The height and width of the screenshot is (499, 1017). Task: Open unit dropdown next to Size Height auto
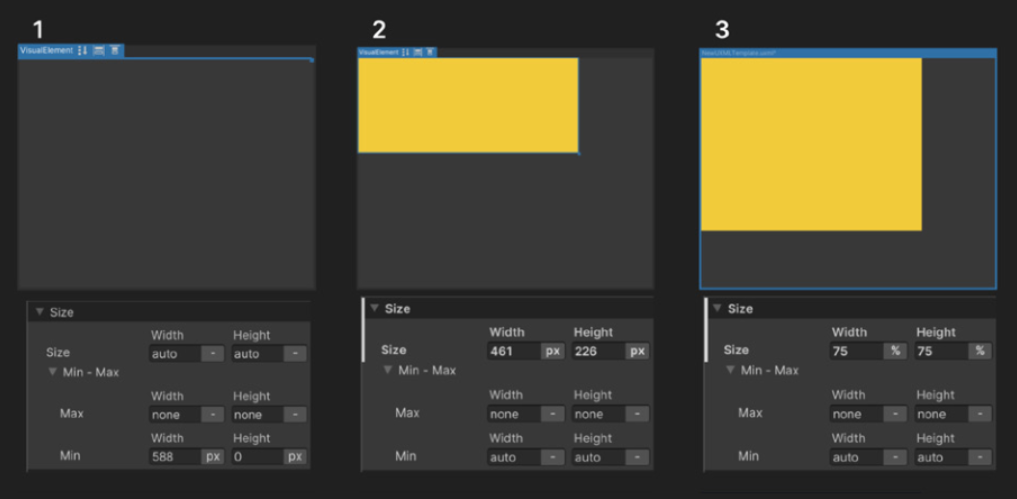(295, 354)
